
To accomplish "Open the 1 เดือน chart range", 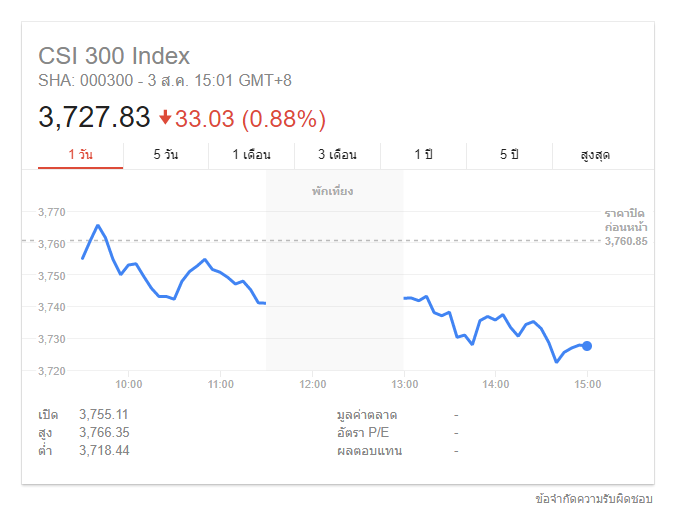I will pyautogui.click(x=251, y=155).
